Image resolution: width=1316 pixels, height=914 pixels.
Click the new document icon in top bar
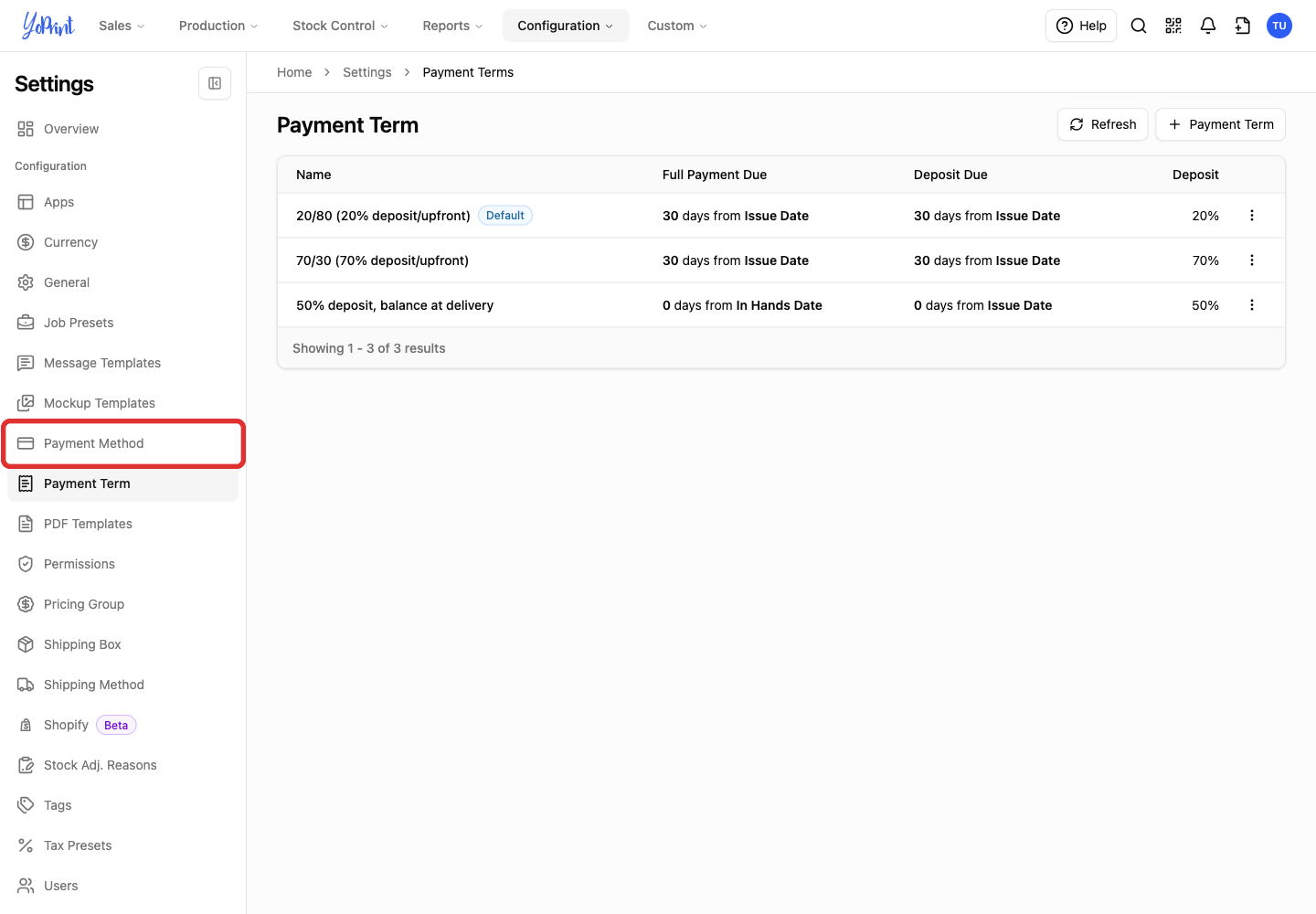coord(1243,26)
